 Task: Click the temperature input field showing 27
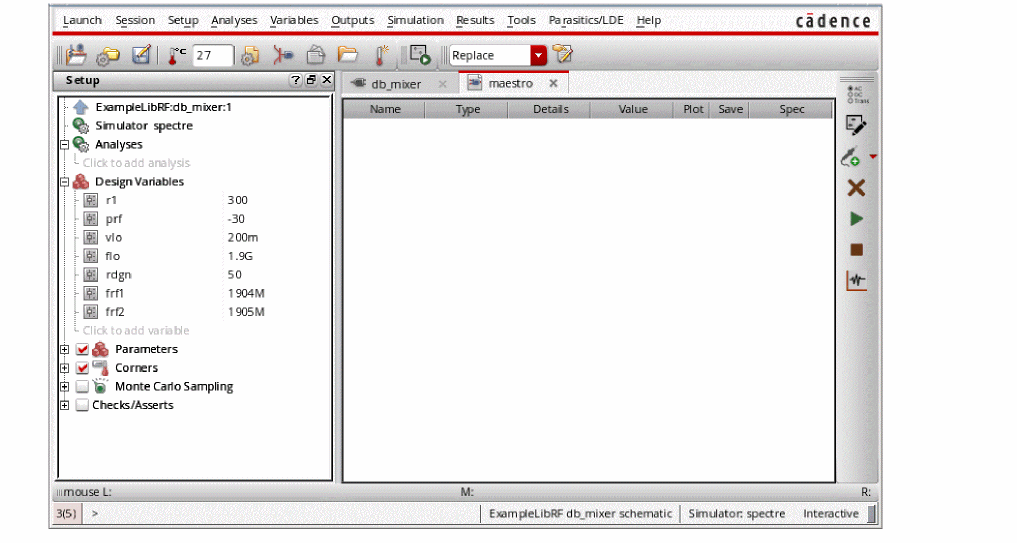[213, 56]
